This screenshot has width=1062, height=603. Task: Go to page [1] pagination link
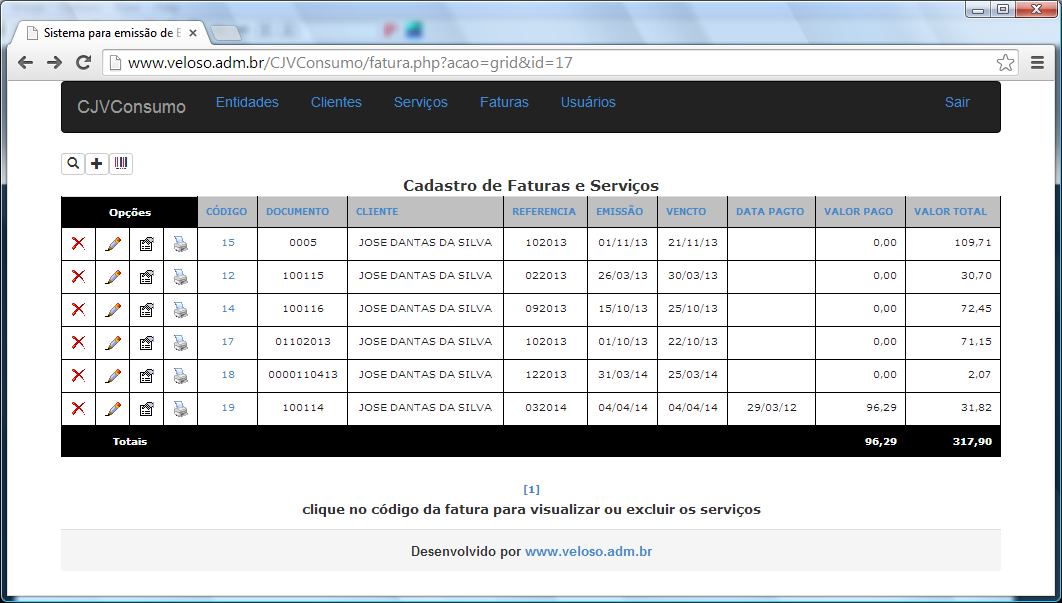(532, 489)
